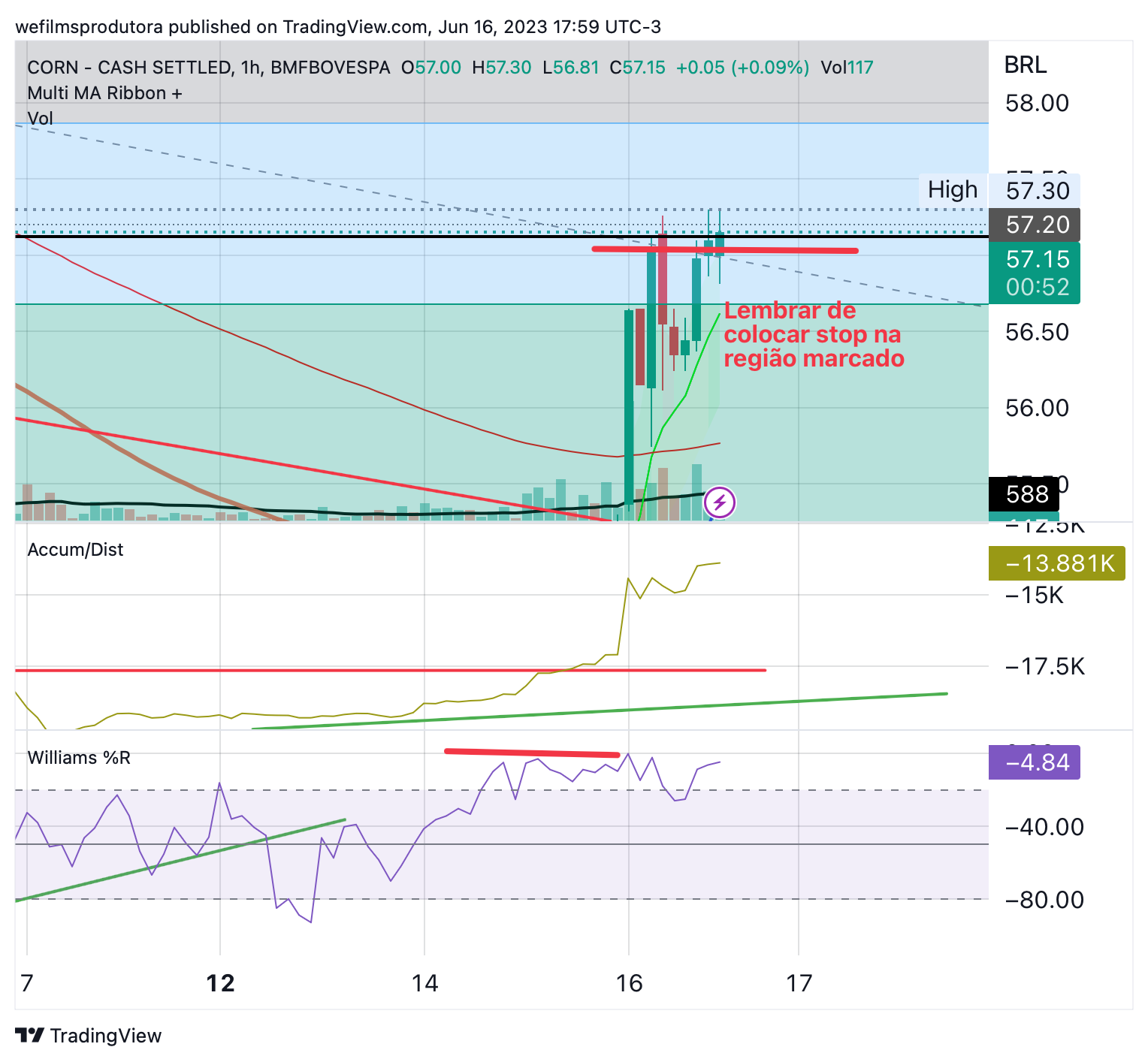
Task: Click the date label 17 on time axis
Action: point(799,983)
